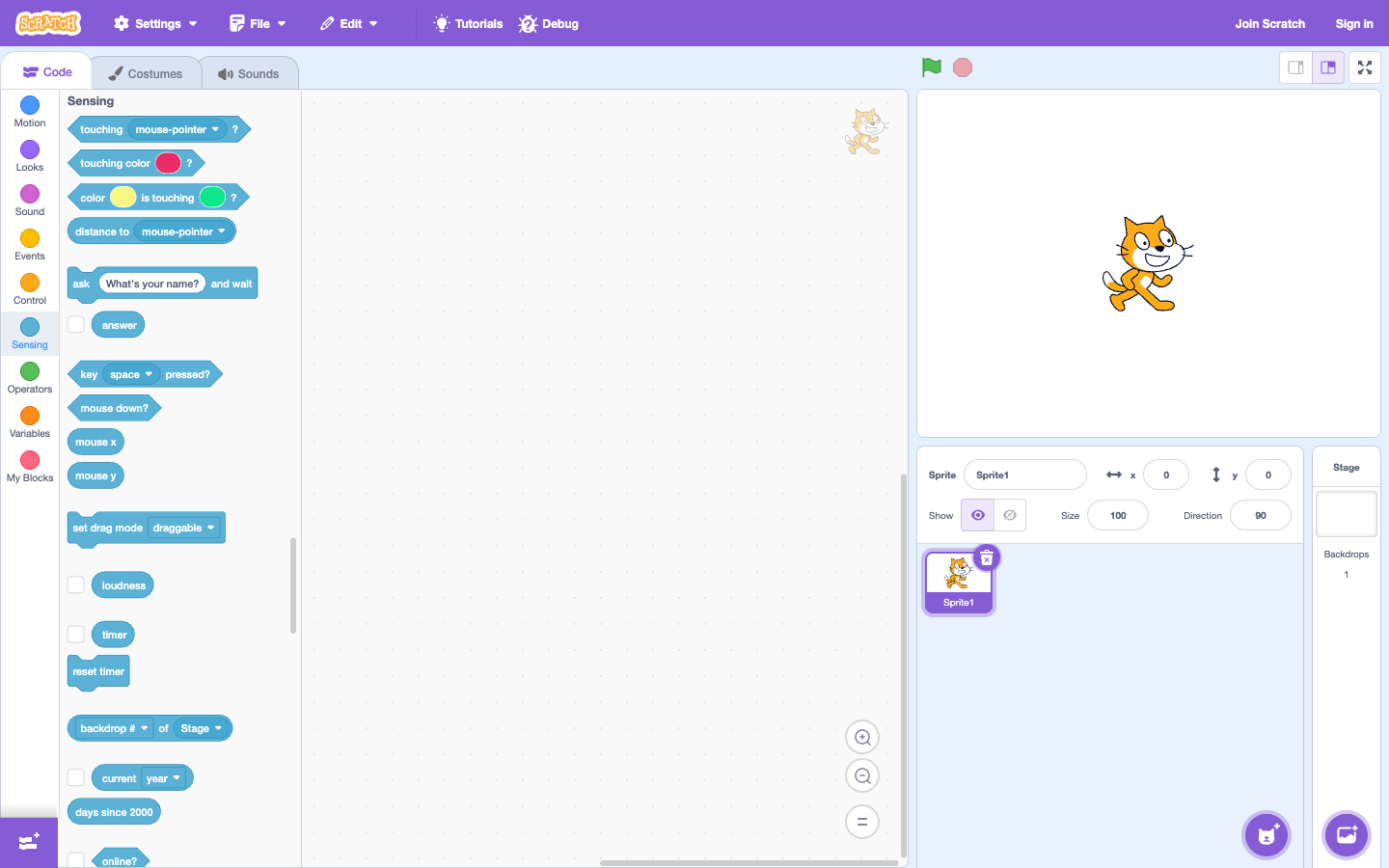Viewport: 1389px width, 868px height.
Task: Edit the sprite x position field
Action: (x=1165, y=475)
